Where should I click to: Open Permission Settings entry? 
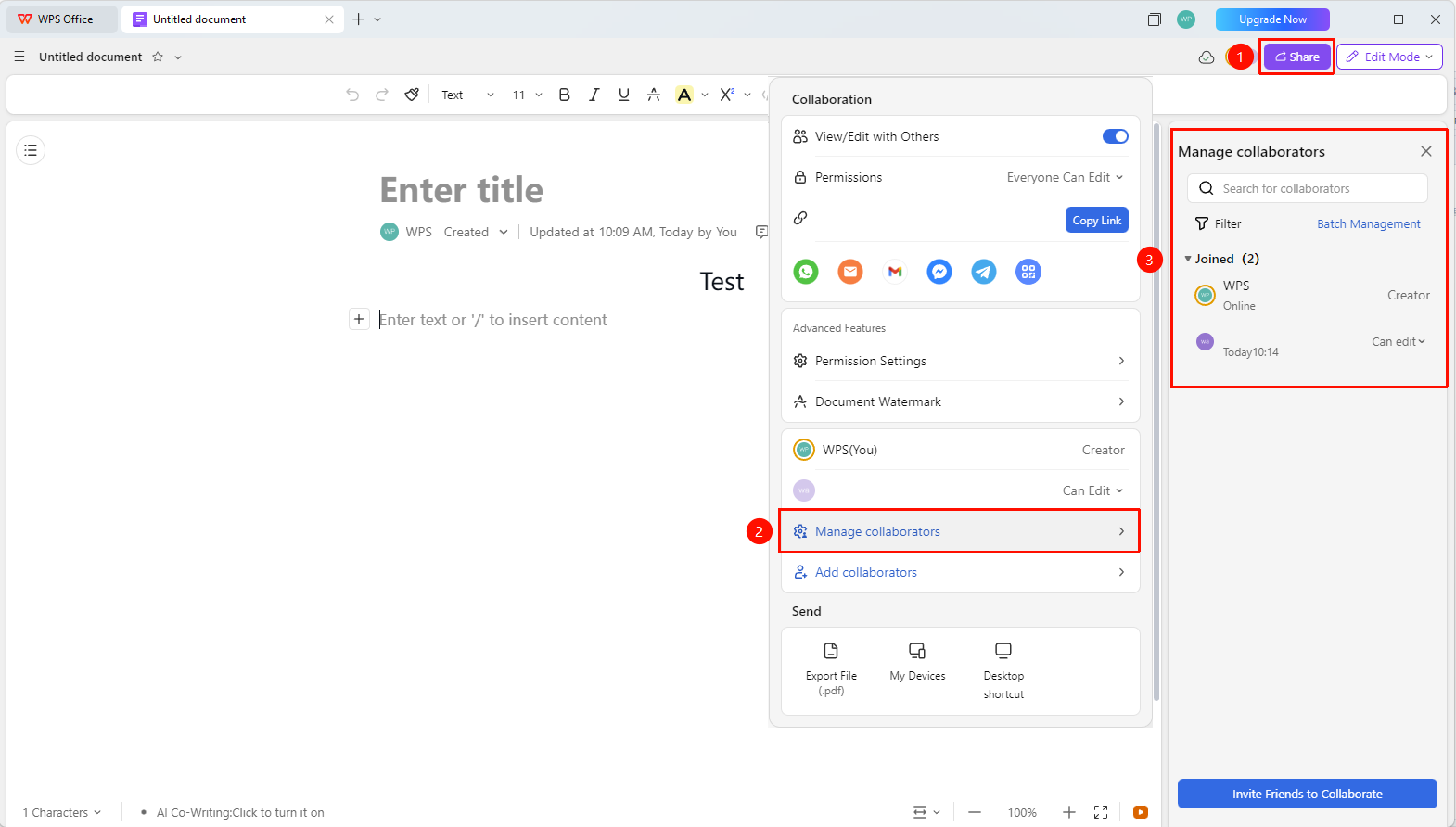(x=961, y=361)
